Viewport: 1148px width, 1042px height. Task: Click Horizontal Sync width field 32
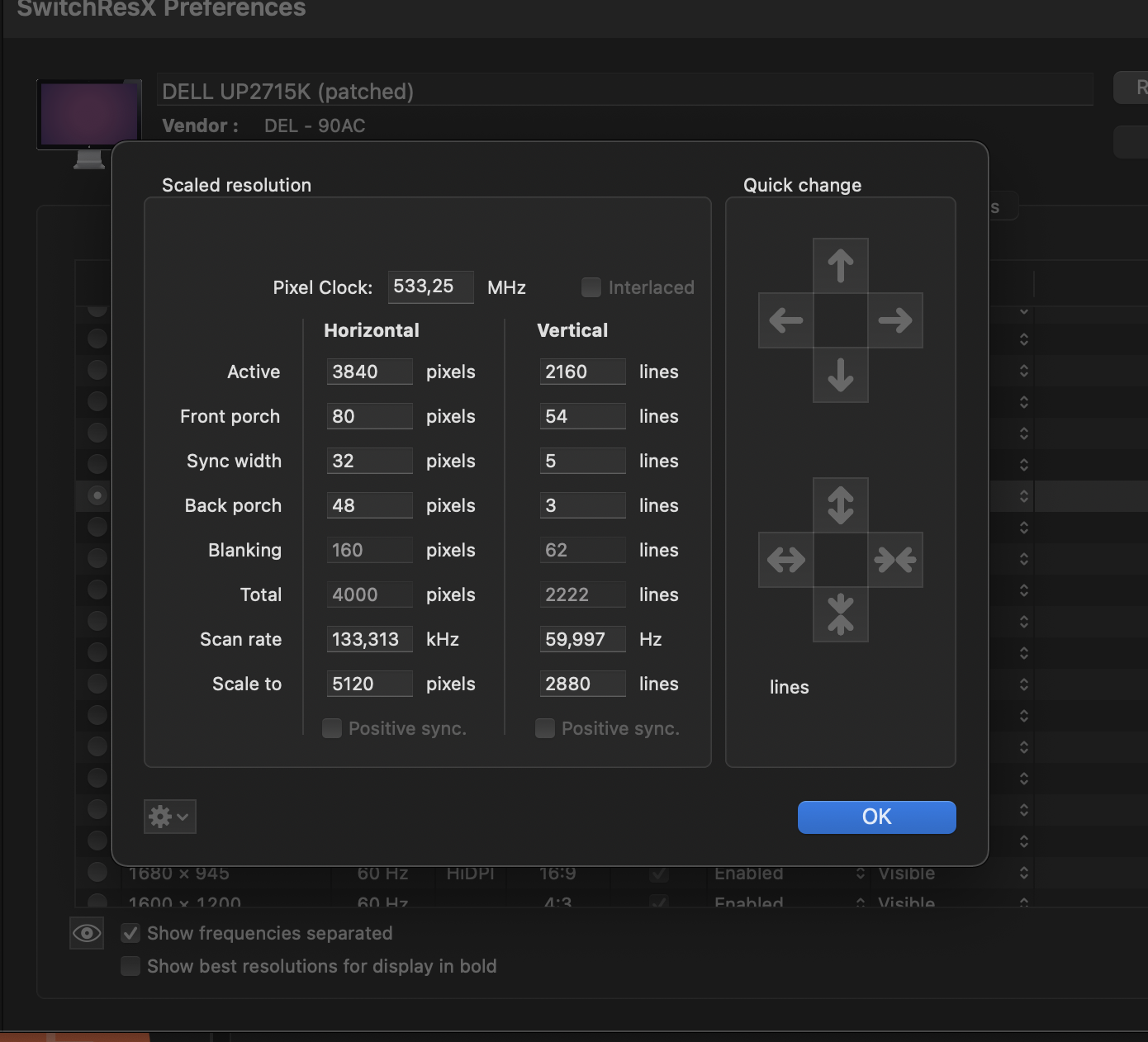(x=370, y=461)
